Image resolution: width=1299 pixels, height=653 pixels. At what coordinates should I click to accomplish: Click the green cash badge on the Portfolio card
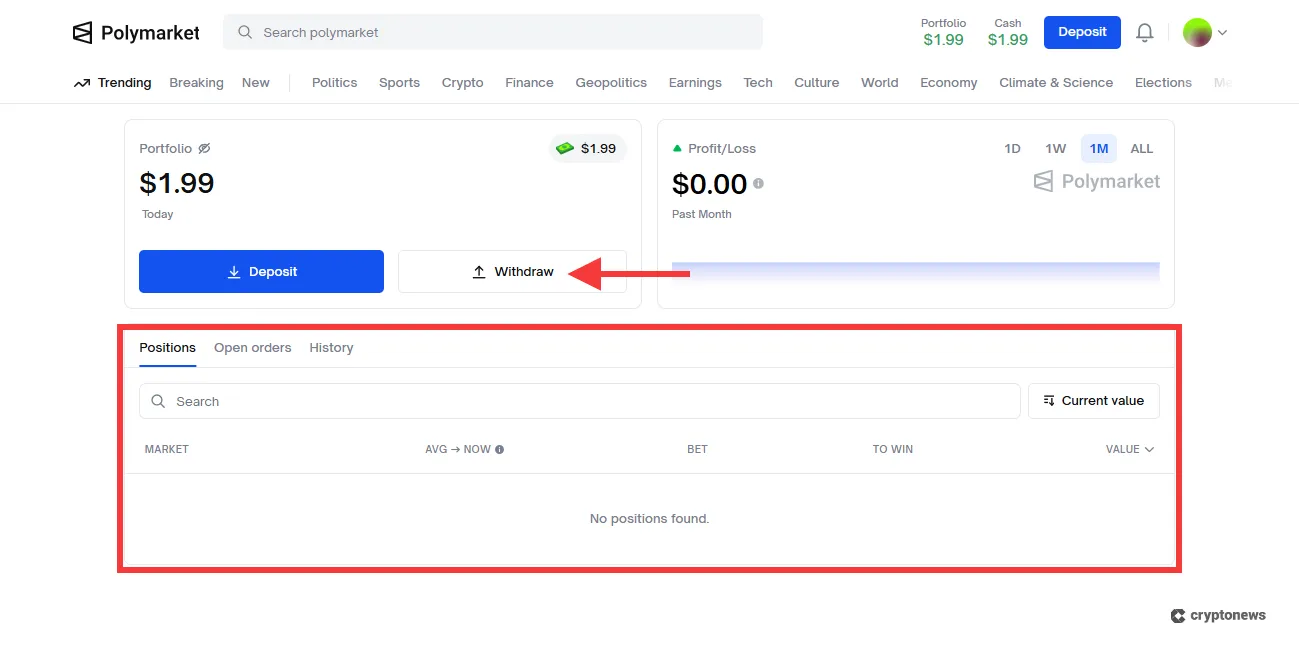click(x=587, y=147)
